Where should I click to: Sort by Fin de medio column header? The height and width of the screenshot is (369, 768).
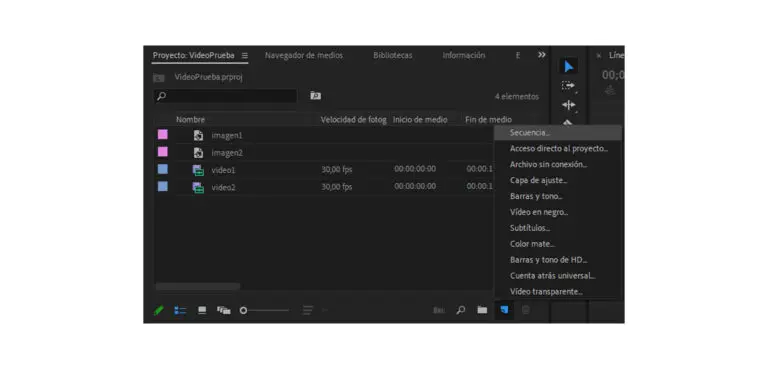(x=488, y=120)
